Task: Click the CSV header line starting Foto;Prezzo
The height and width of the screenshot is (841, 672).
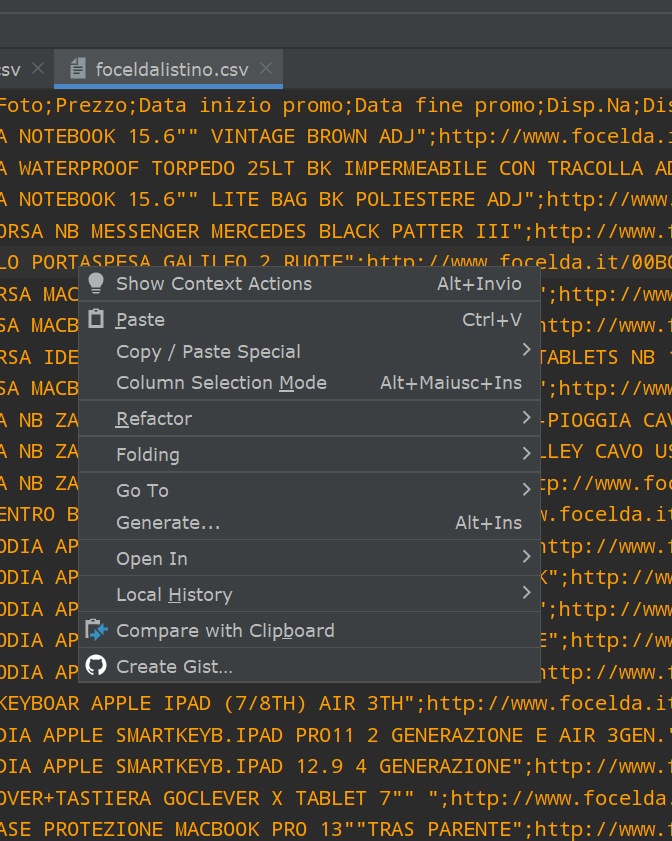Action: click(336, 105)
